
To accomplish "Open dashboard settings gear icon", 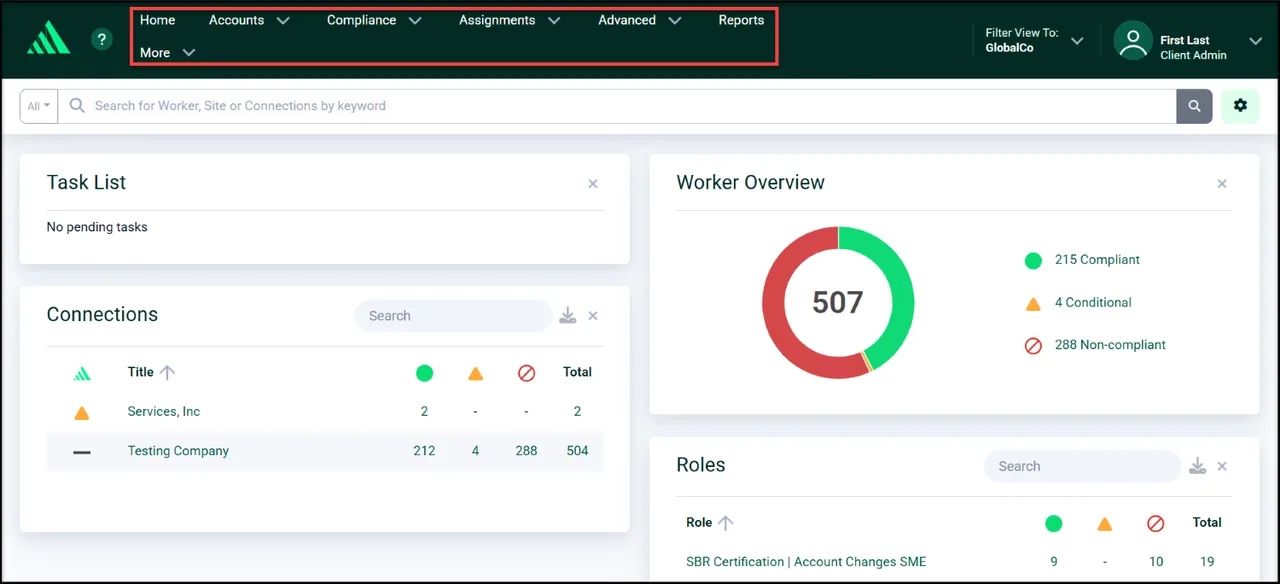I will (x=1240, y=106).
